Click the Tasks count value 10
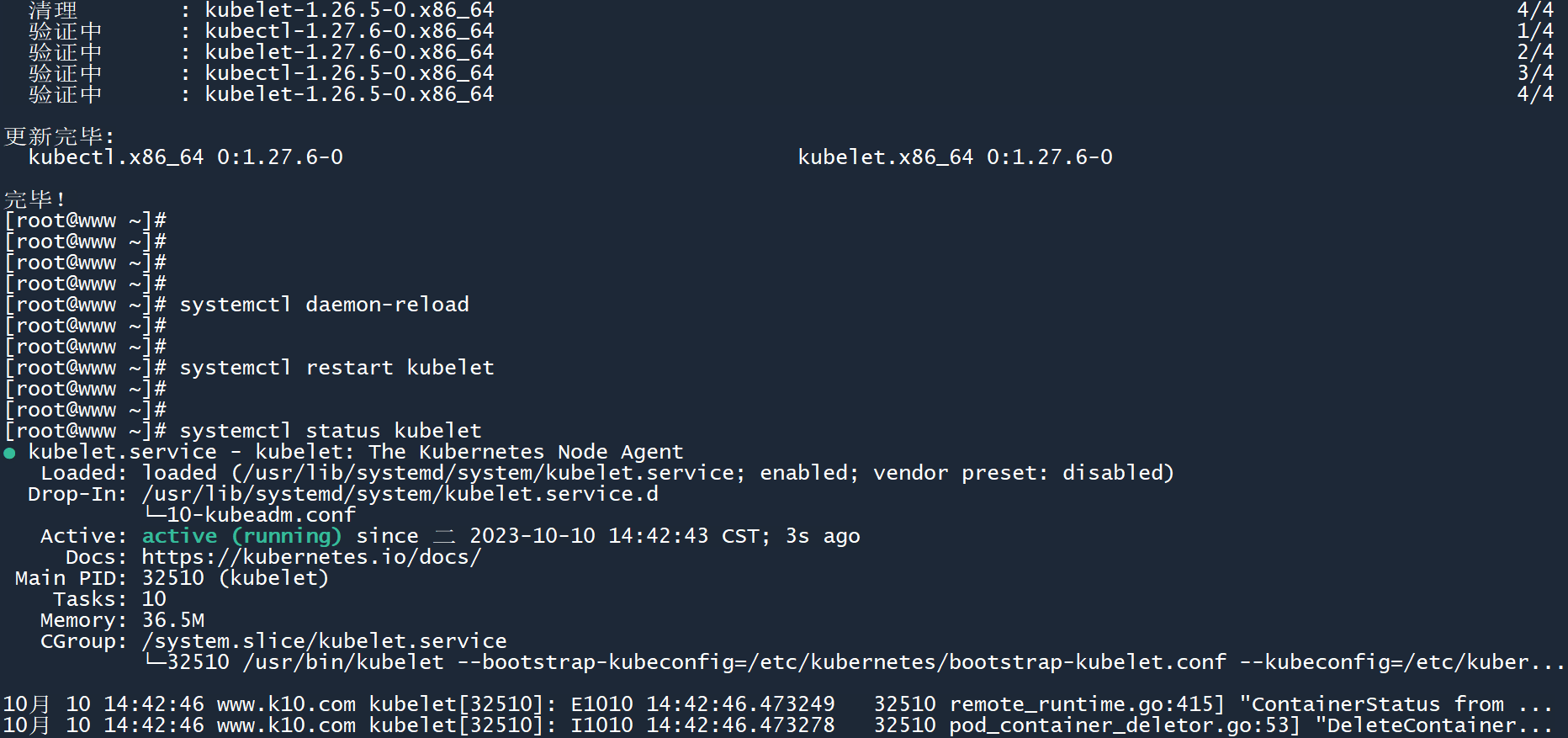 (154, 599)
